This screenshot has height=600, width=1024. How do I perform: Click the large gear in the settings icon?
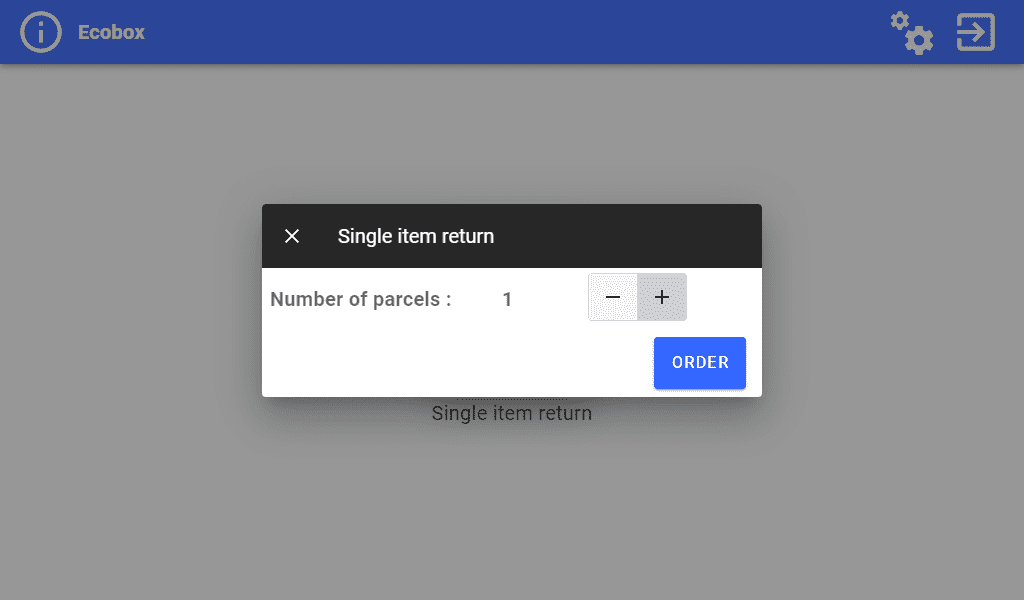click(x=920, y=40)
